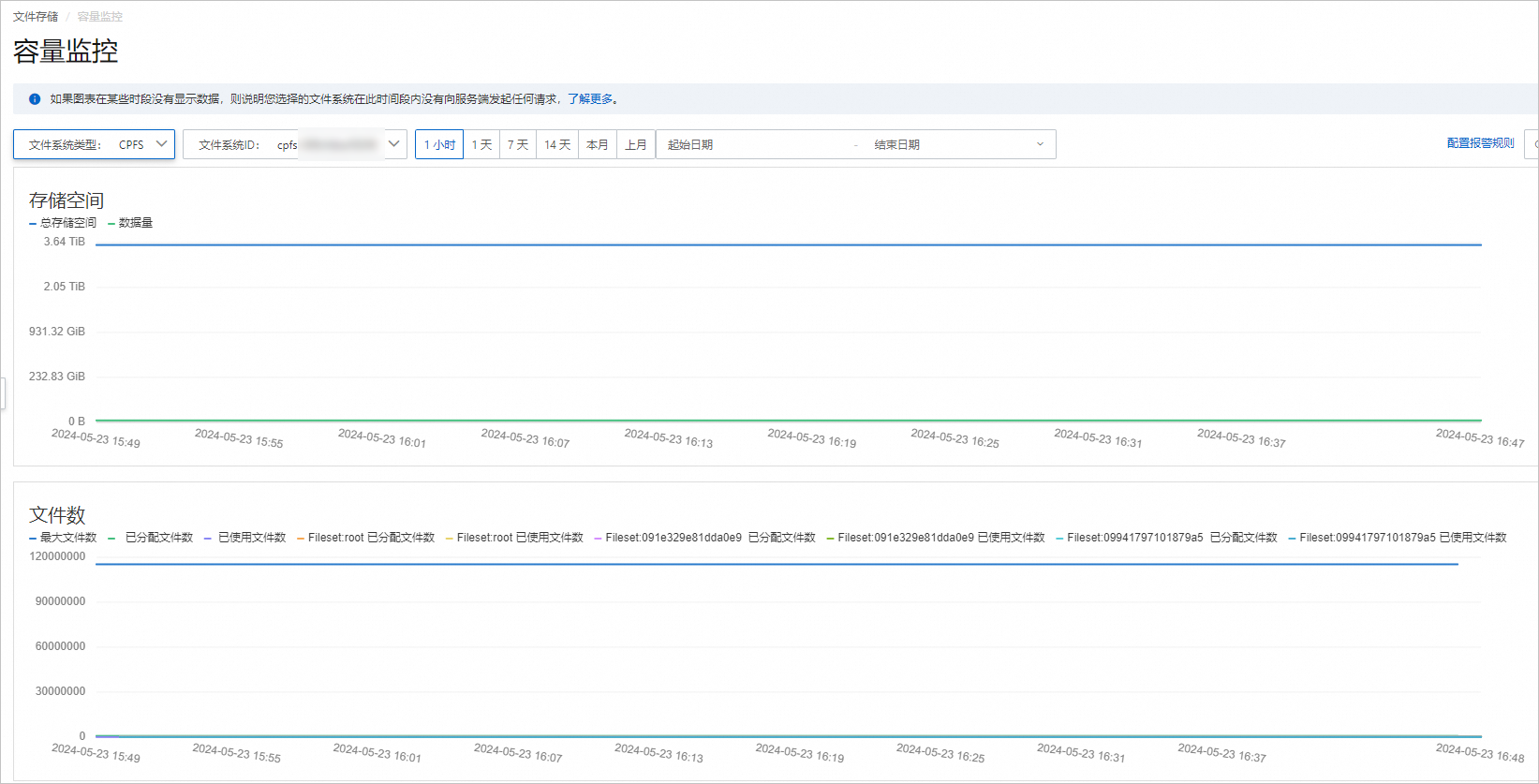Click the 90000000 axis label
Image resolution: width=1539 pixels, height=784 pixels.
coord(60,601)
